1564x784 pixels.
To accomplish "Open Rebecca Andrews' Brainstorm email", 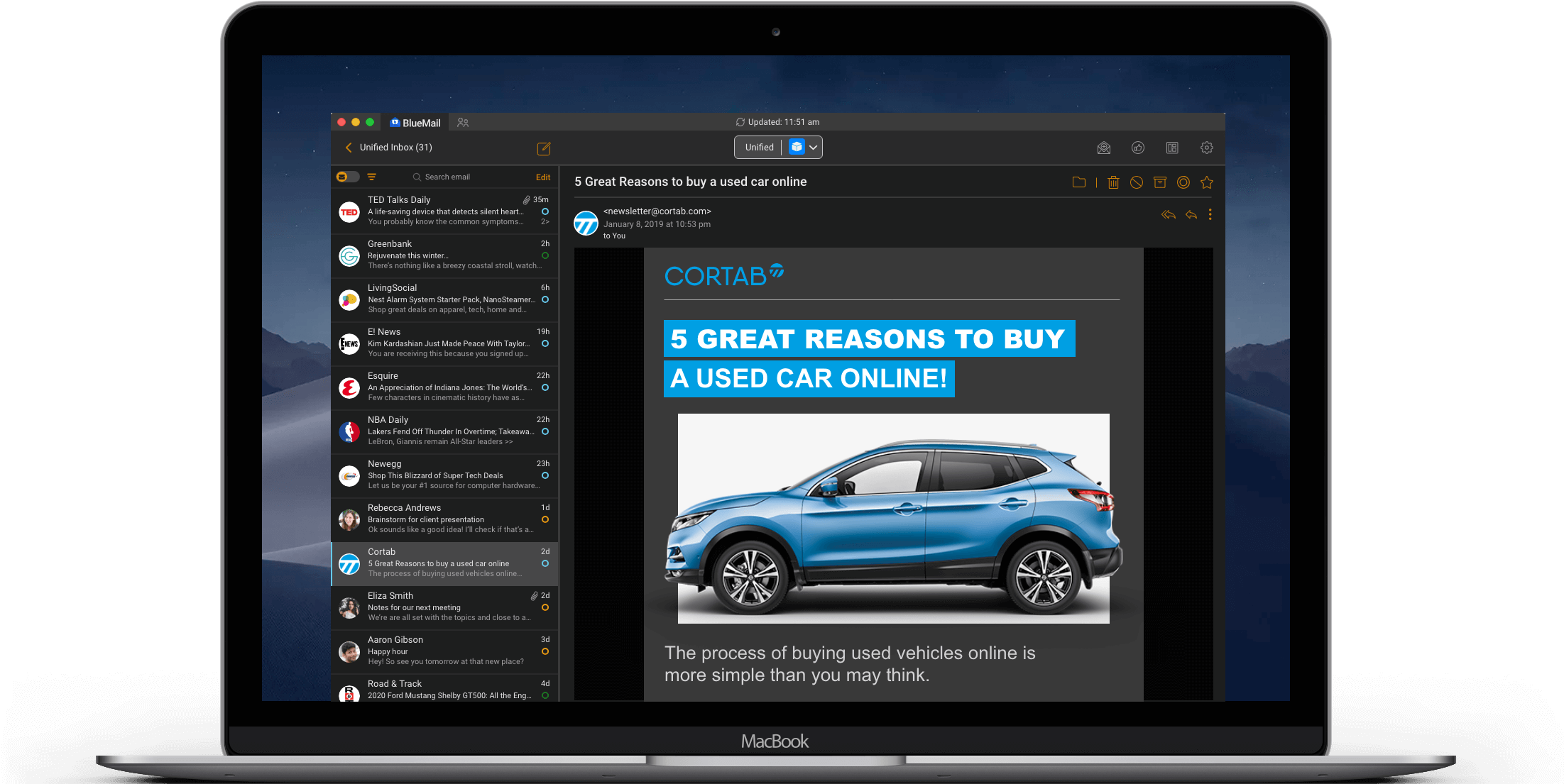I will click(x=444, y=519).
